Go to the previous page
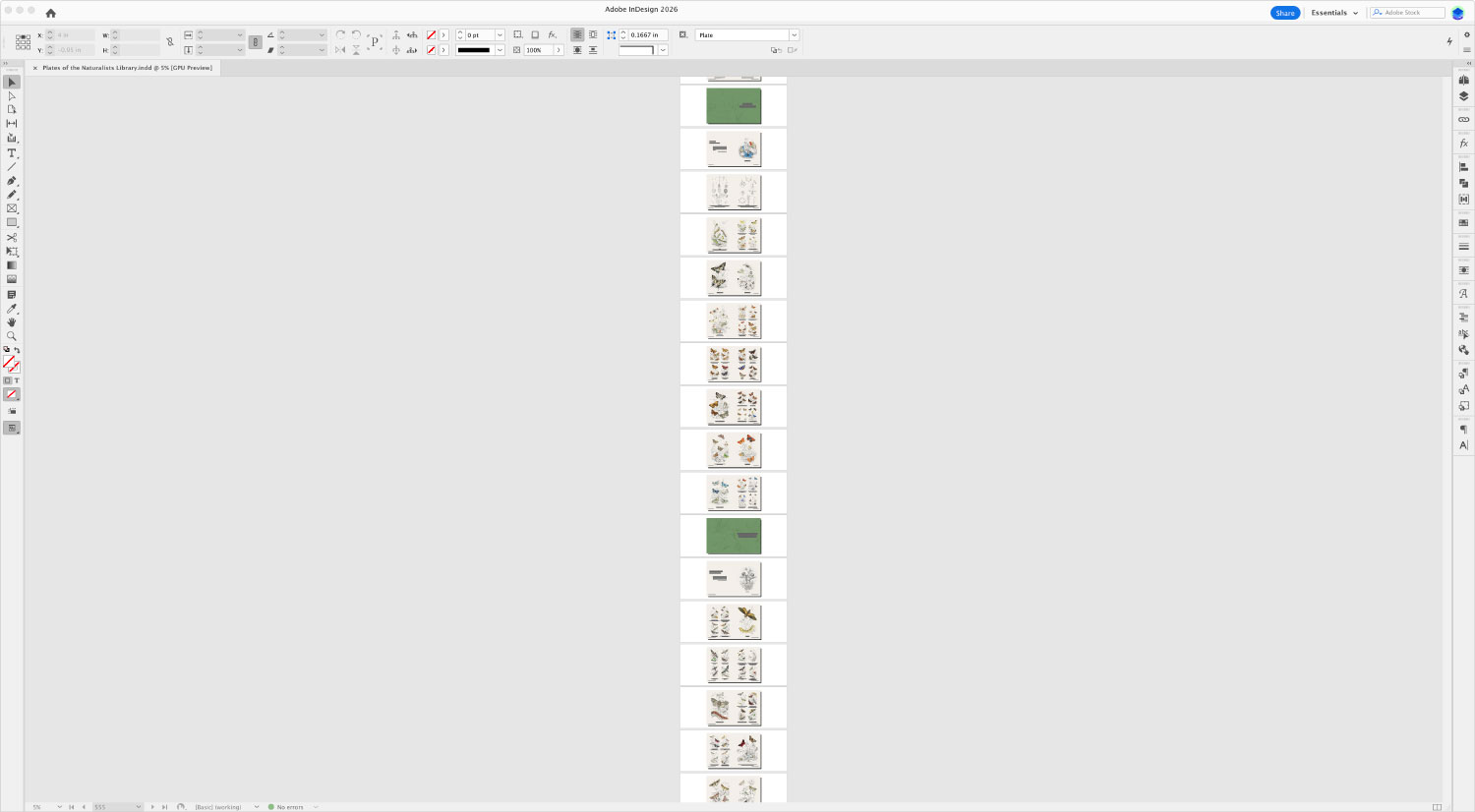 pos(84,807)
